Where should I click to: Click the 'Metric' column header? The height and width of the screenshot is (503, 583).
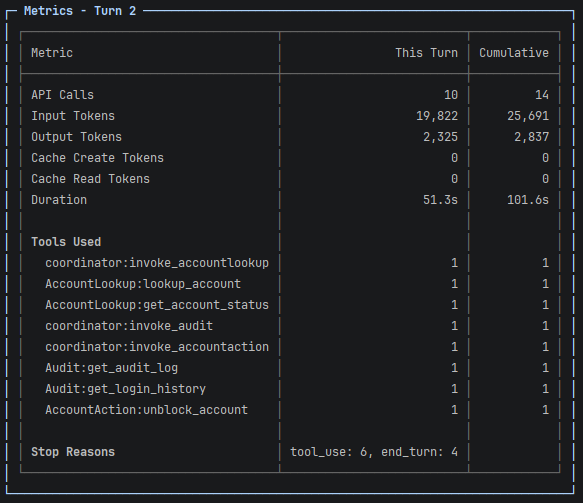point(52,53)
